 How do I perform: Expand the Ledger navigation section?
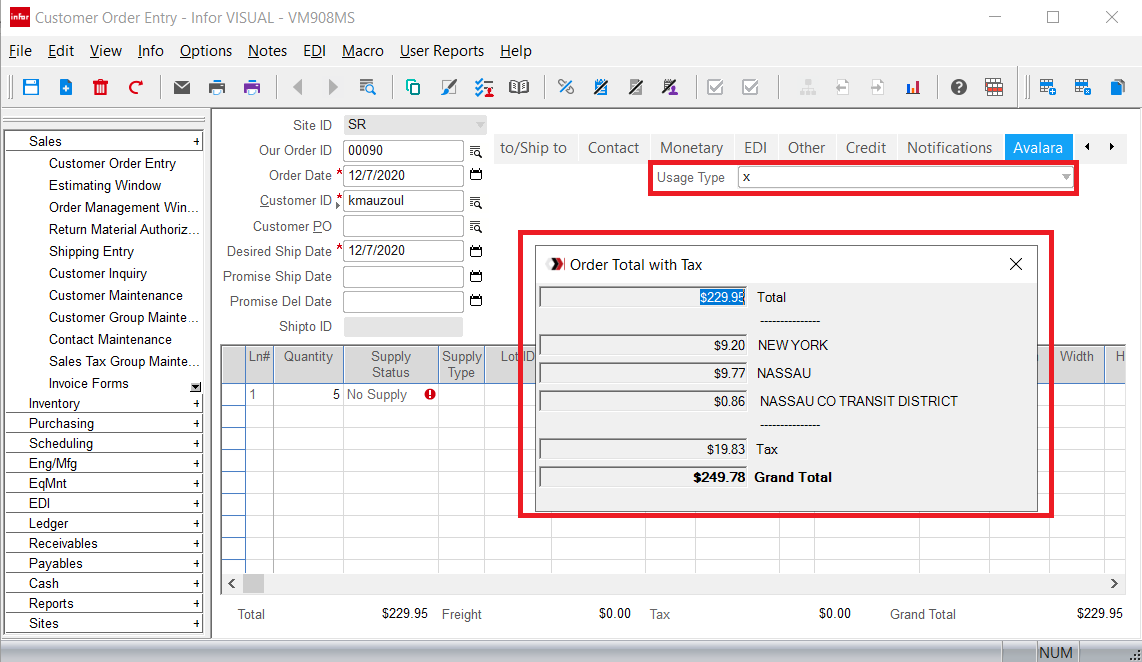197,524
